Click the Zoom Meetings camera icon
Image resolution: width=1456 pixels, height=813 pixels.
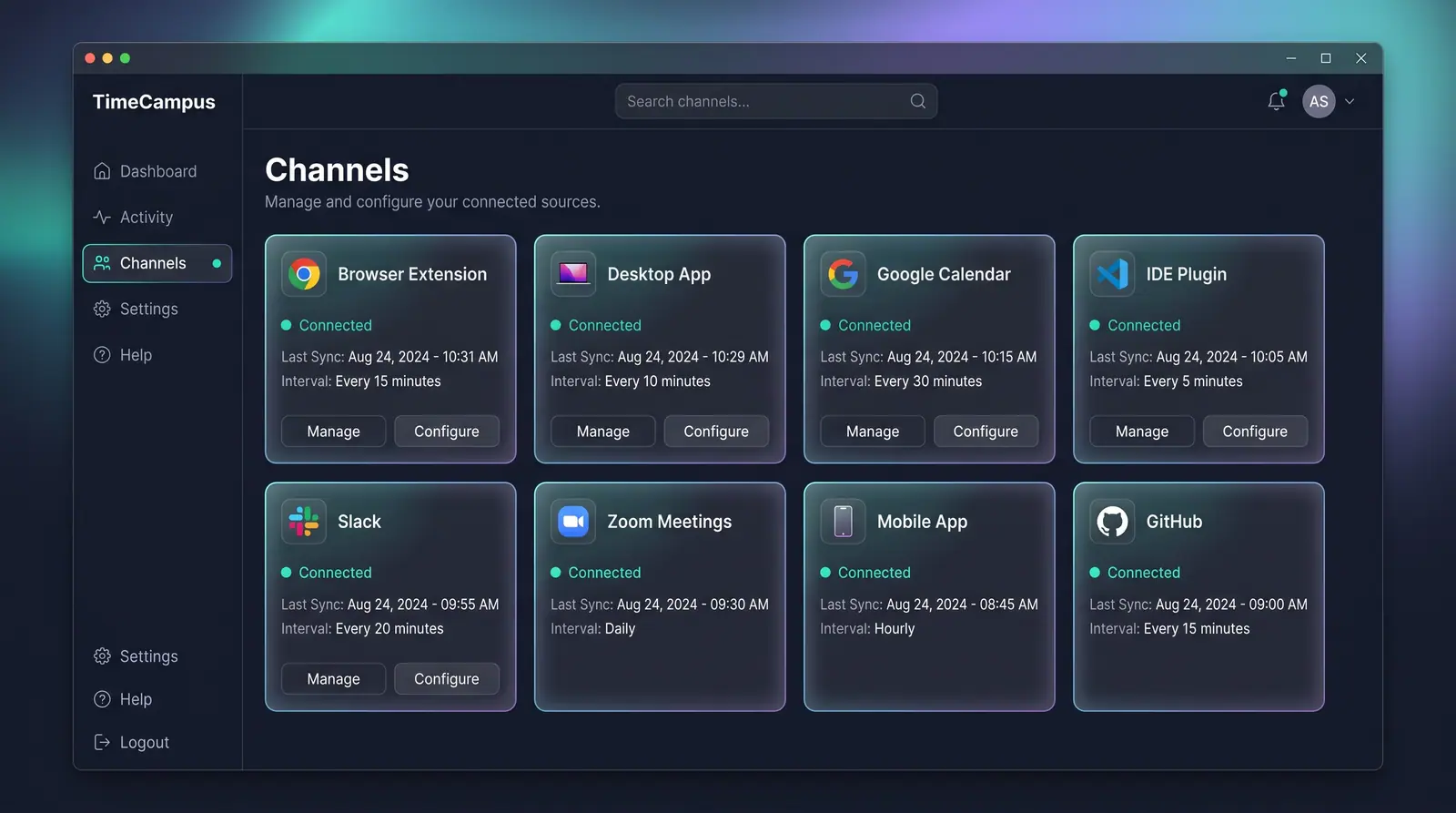(573, 522)
